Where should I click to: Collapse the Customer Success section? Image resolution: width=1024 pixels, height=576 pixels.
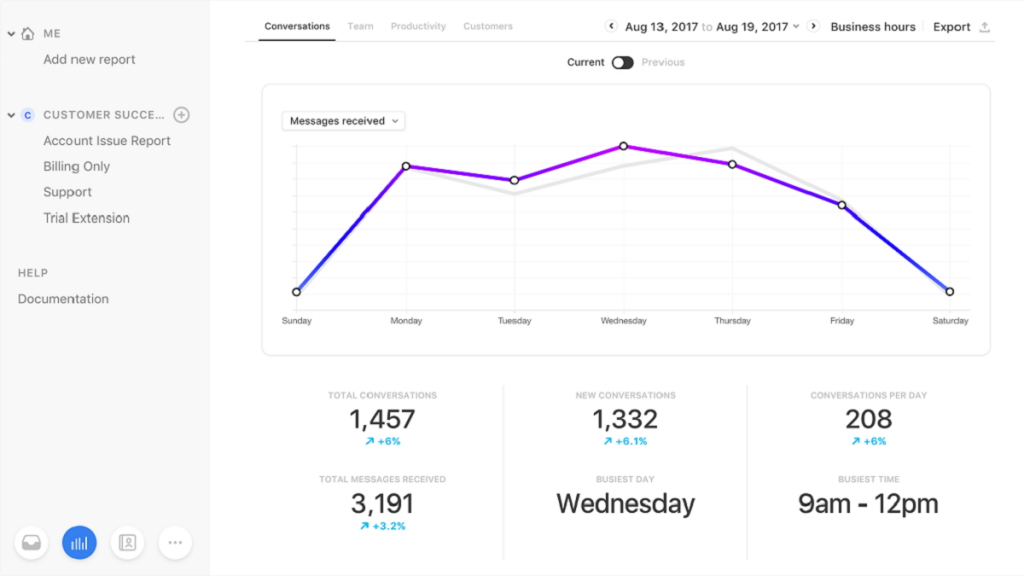tap(10, 114)
